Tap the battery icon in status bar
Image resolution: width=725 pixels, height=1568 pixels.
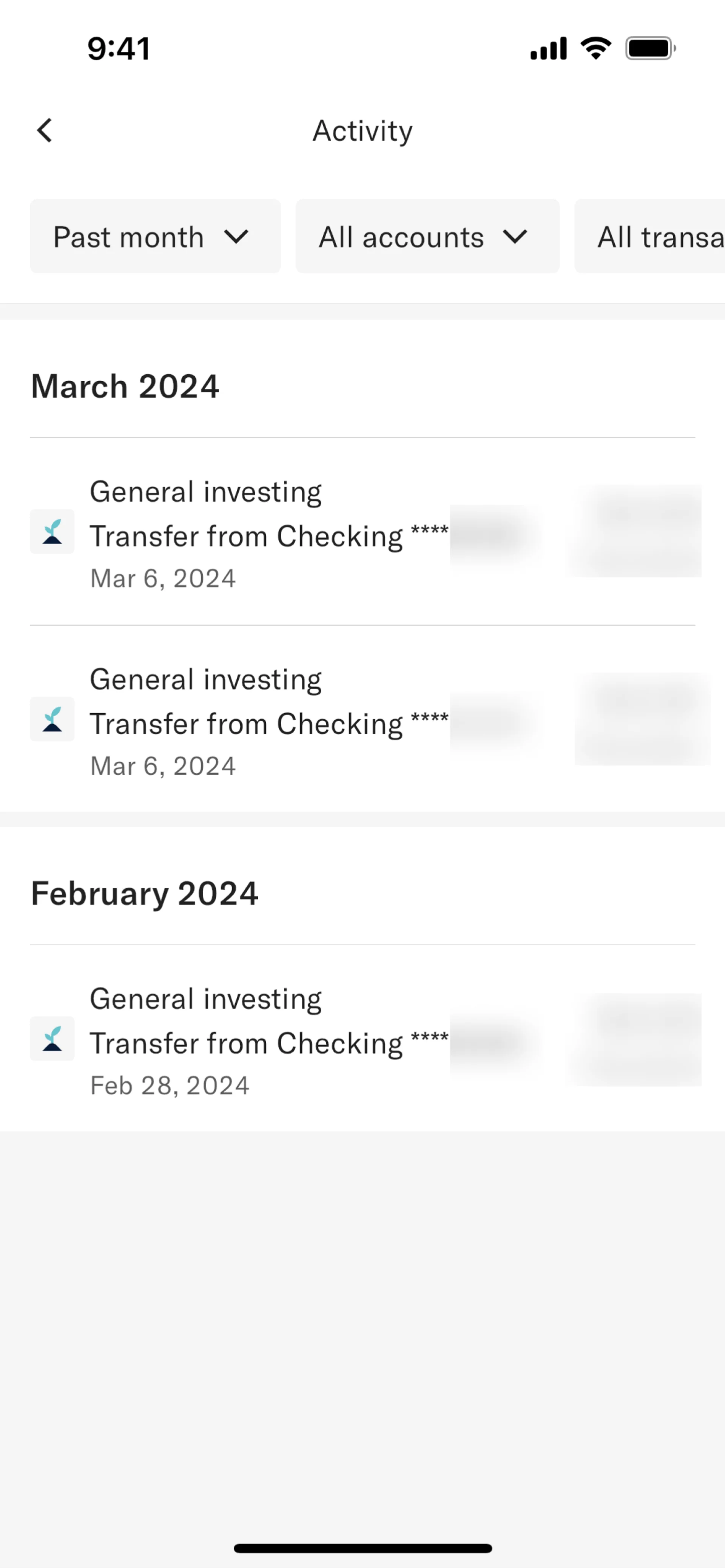tap(650, 48)
